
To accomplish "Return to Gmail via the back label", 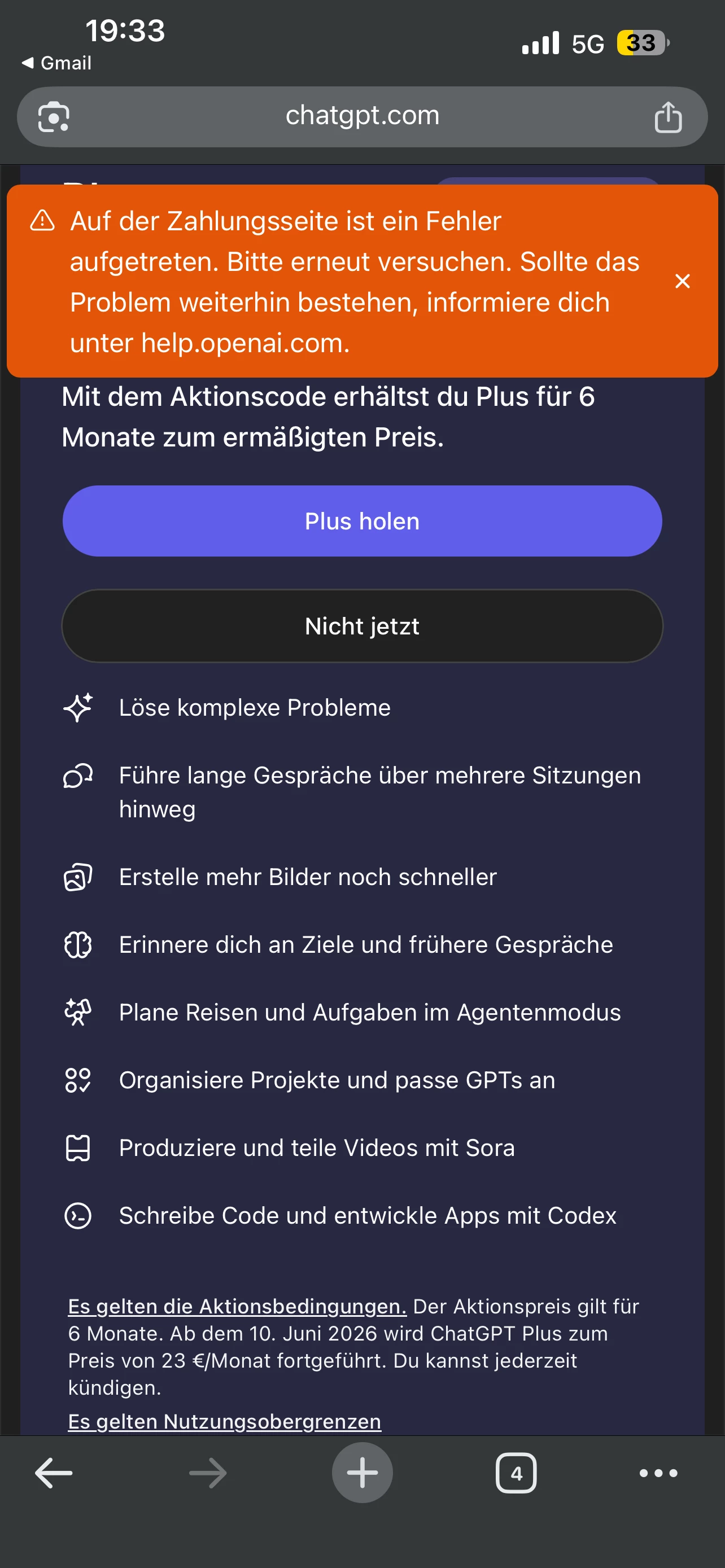I will click(x=57, y=63).
